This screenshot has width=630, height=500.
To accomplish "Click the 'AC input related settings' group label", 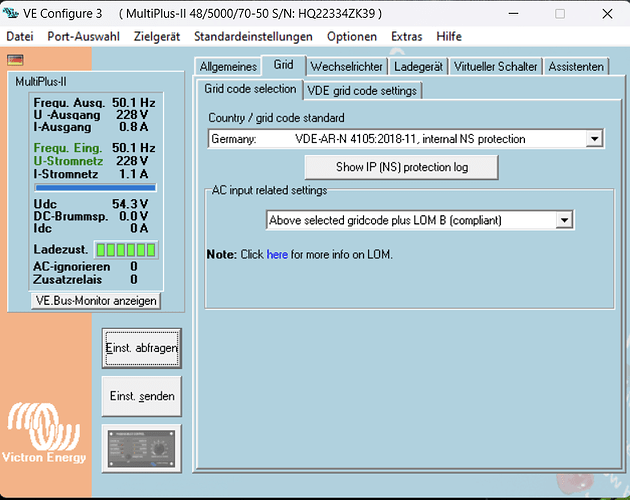I will coord(269,190).
